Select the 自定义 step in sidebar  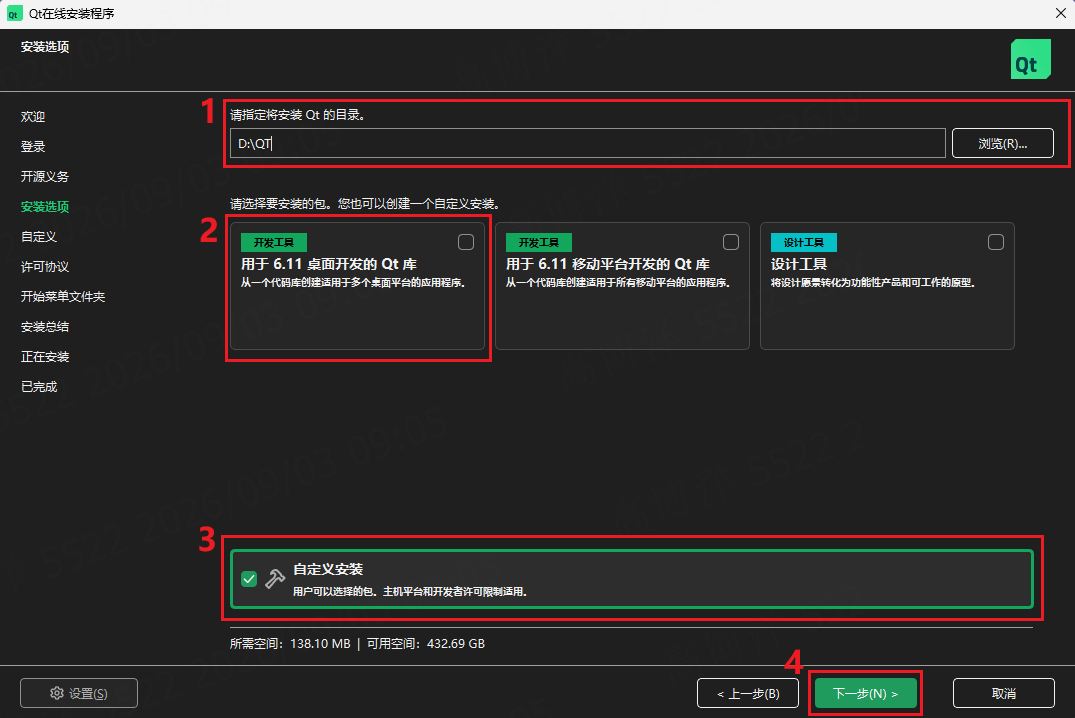pos(39,237)
